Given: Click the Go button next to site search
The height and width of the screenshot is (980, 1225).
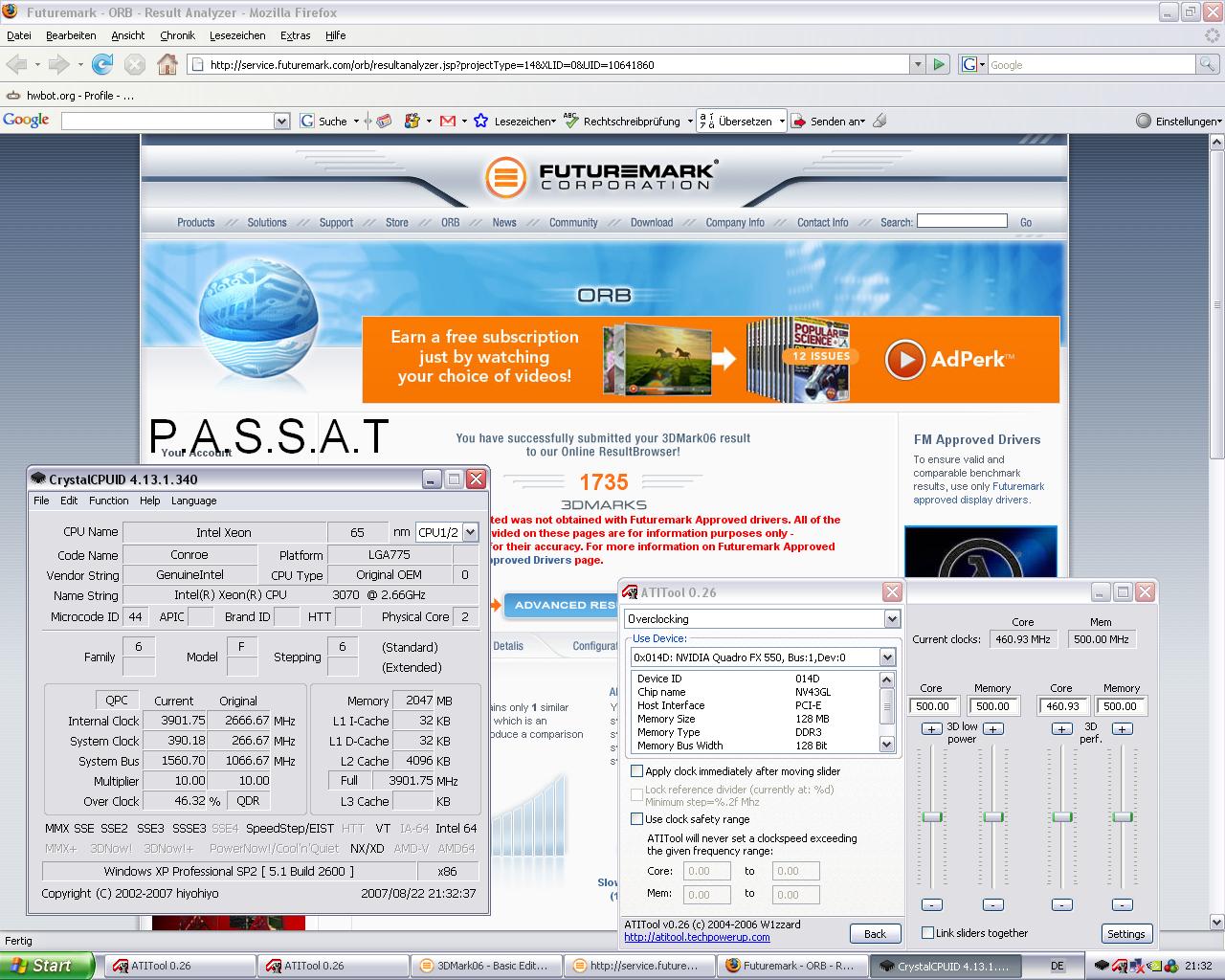Looking at the screenshot, I should point(1026,222).
